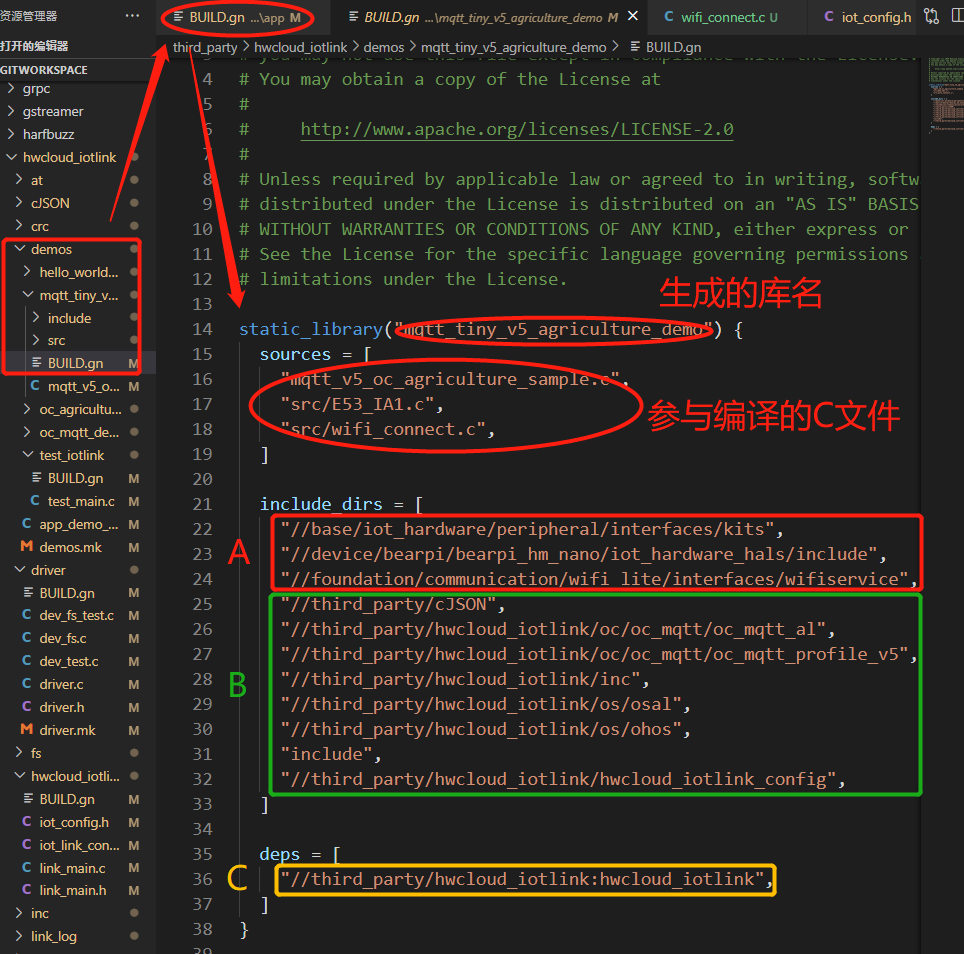Image resolution: width=964 pixels, height=954 pixels.
Task: Open link_main.c file
Action: point(77,868)
